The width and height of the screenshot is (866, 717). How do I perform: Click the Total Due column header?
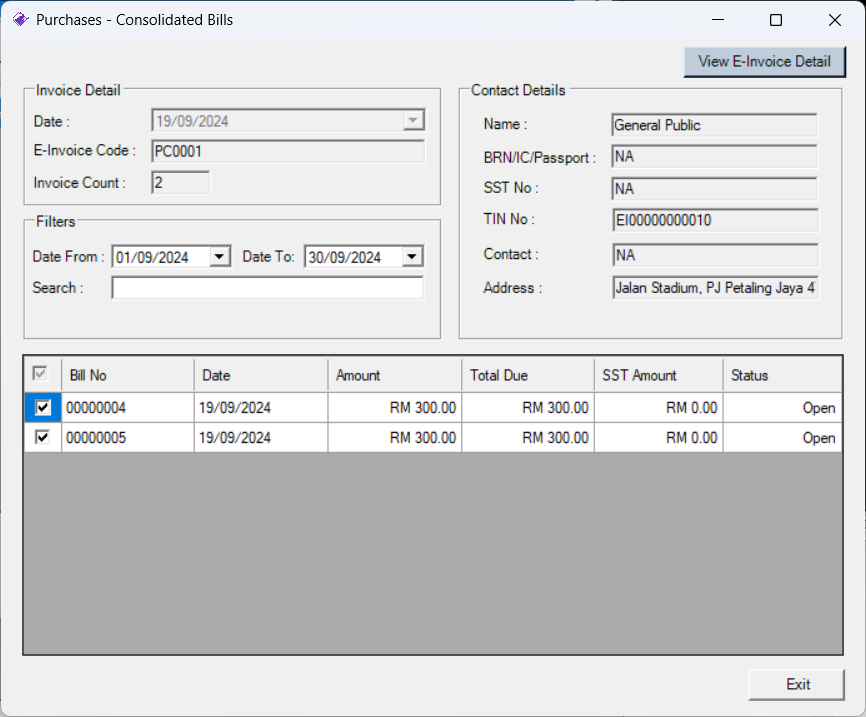click(x=527, y=375)
